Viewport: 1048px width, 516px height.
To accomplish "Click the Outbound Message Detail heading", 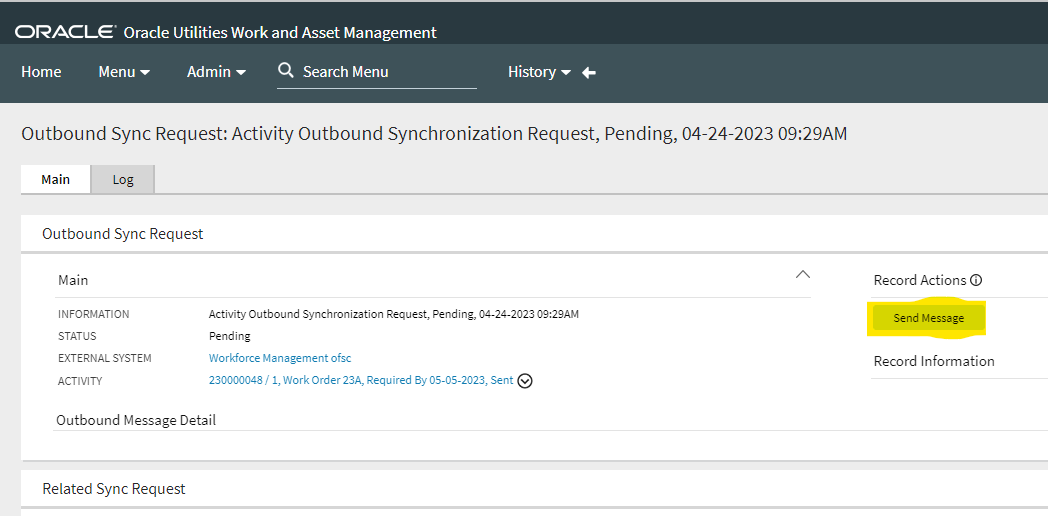I will (136, 420).
